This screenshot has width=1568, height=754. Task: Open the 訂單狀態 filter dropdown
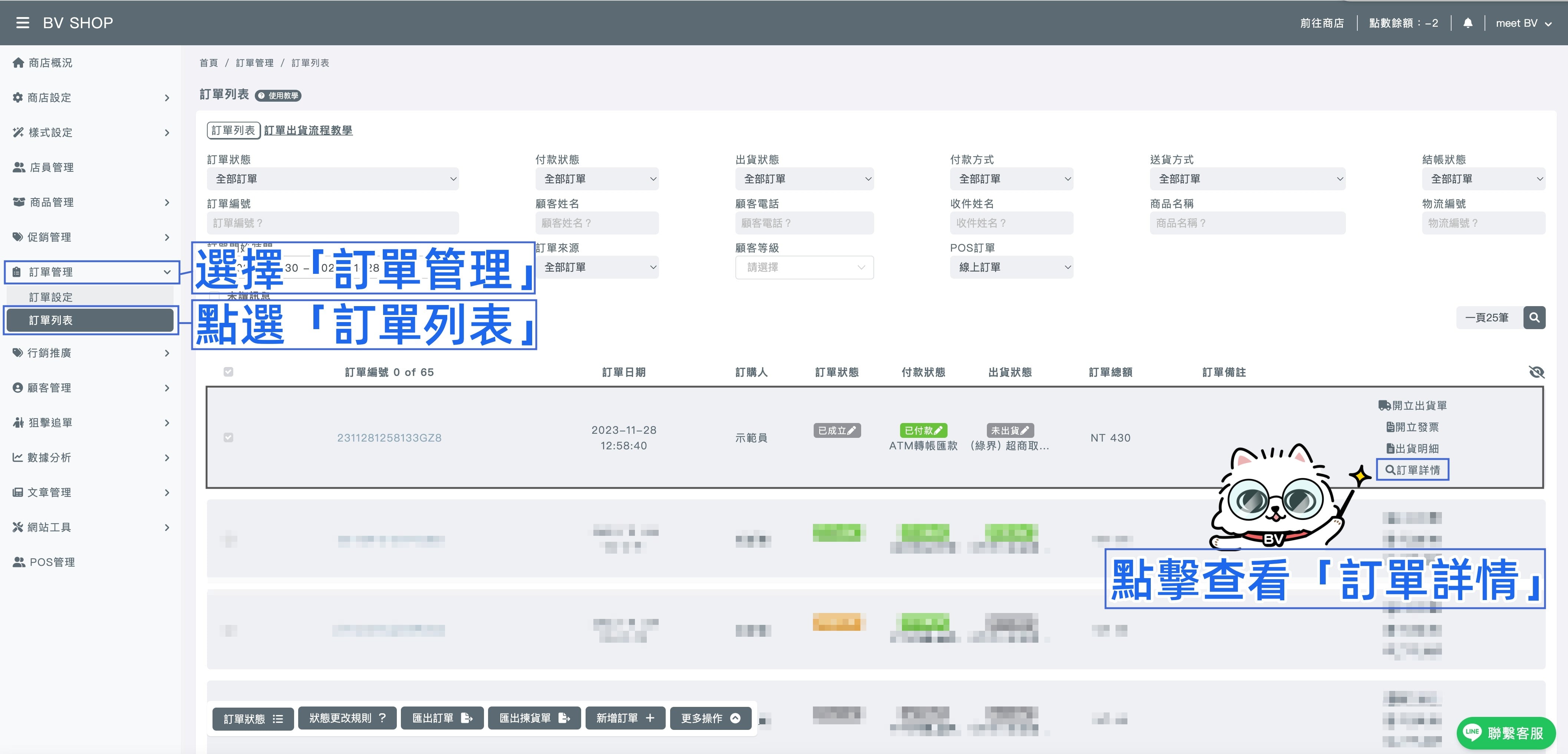(x=332, y=179)
